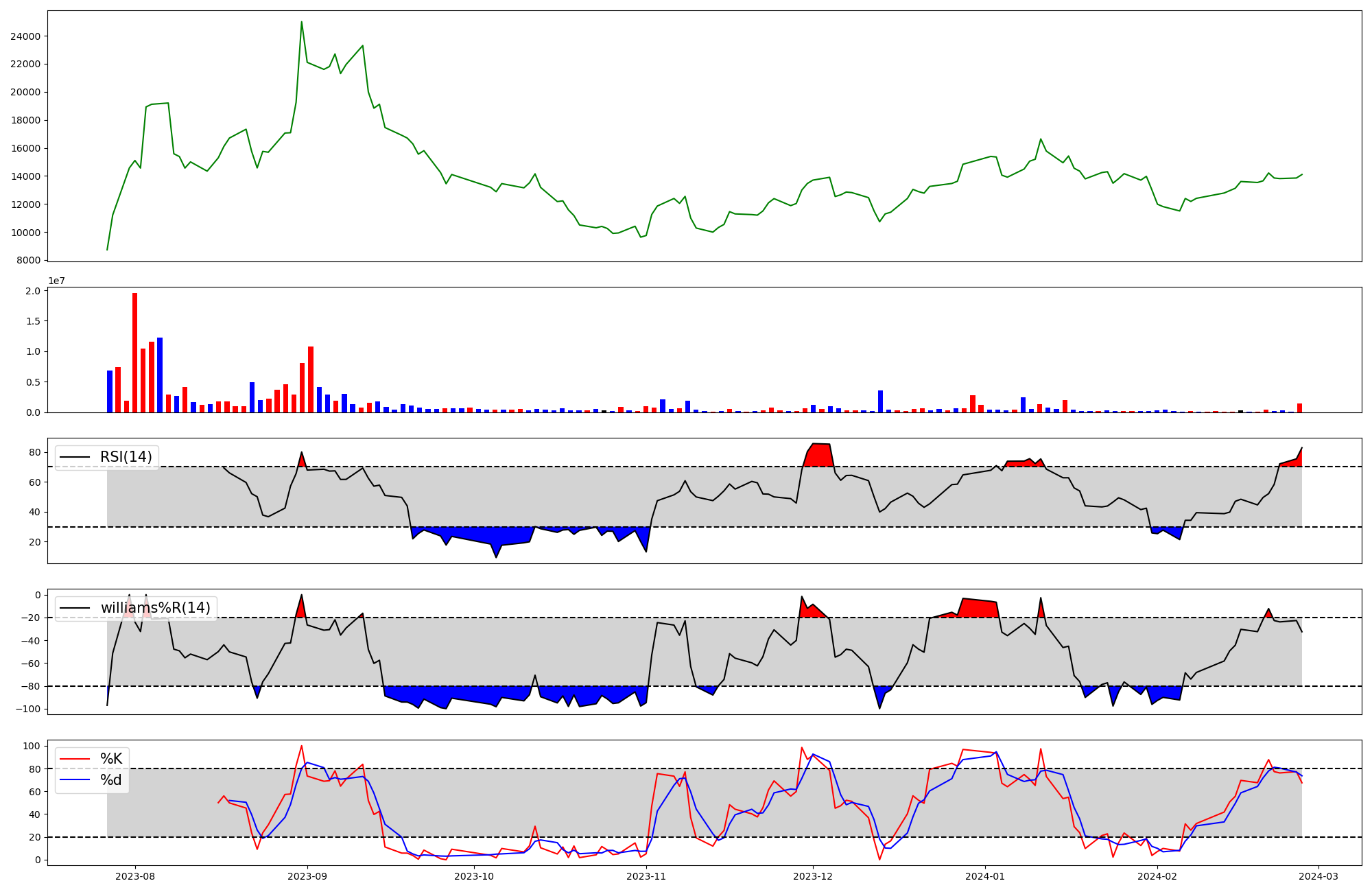This screenshot has width=1372, height=892.
Task: Click the %K legend entry
Action: [x=111, y=758]
